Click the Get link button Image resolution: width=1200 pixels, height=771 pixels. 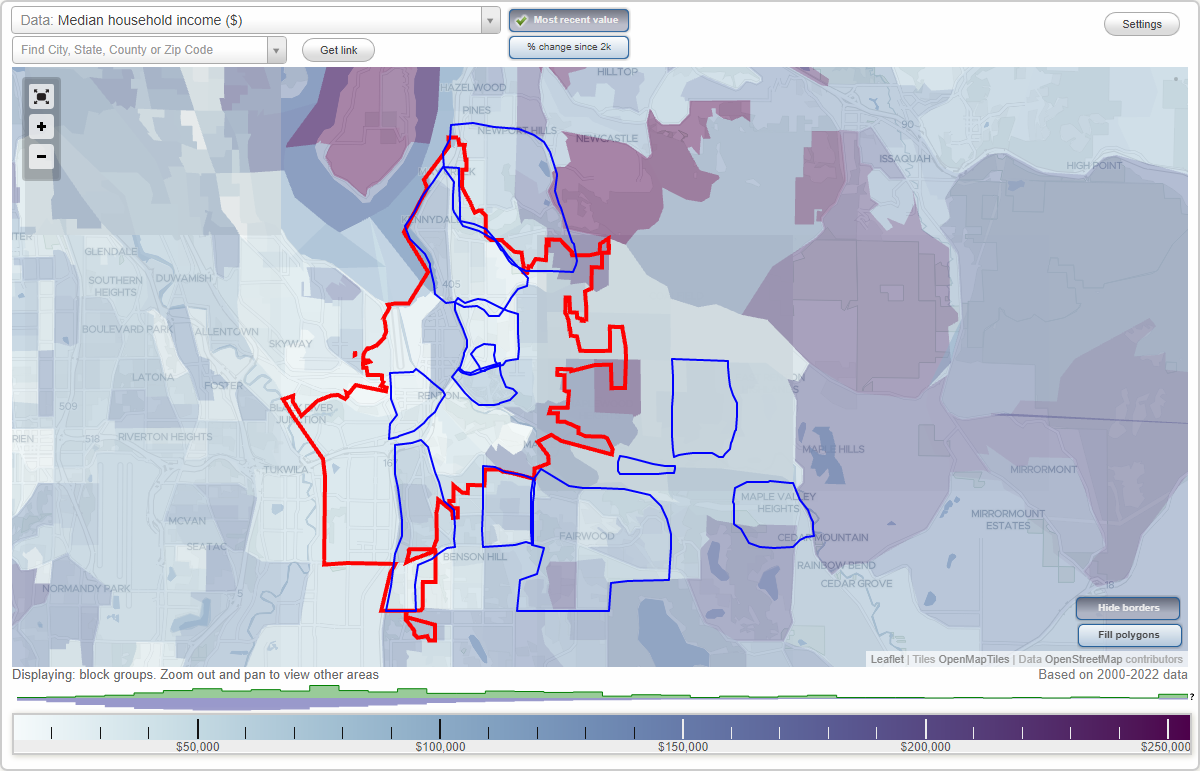pos(338,50)
